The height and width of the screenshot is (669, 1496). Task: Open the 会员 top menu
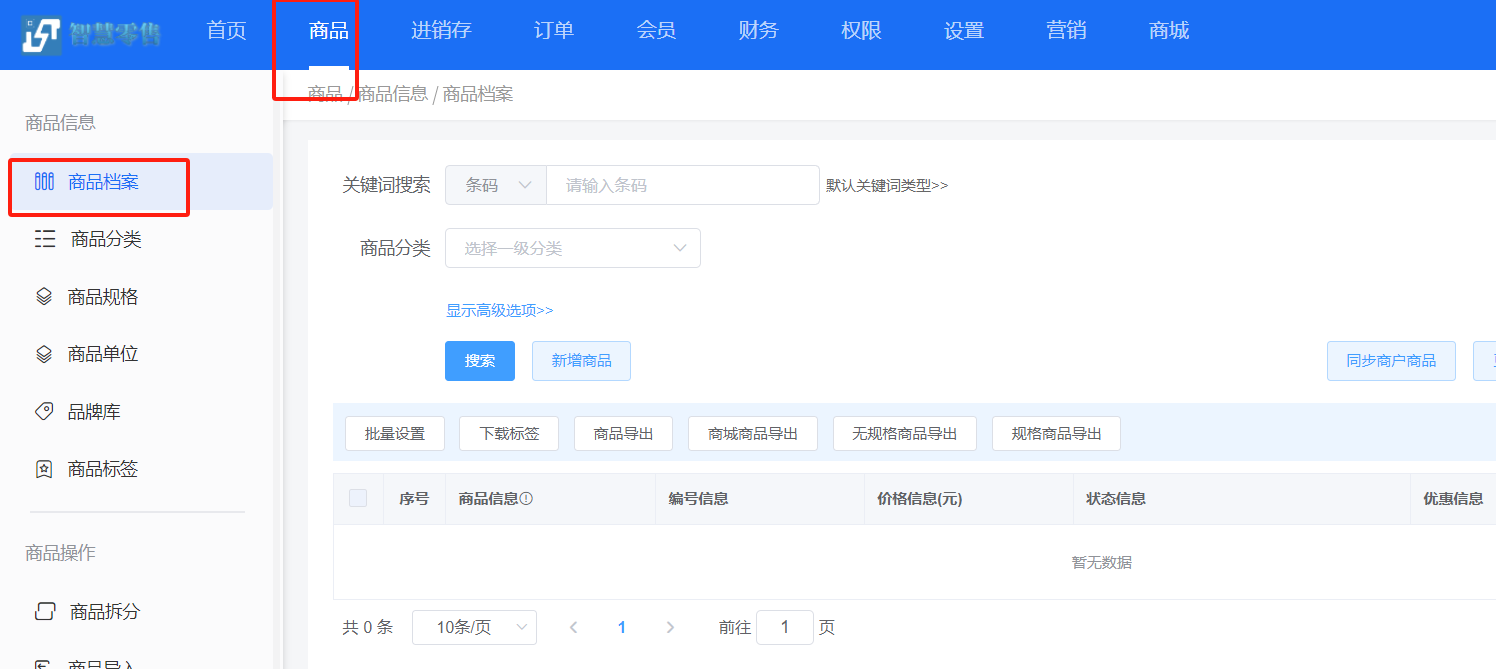pos(656,31)
